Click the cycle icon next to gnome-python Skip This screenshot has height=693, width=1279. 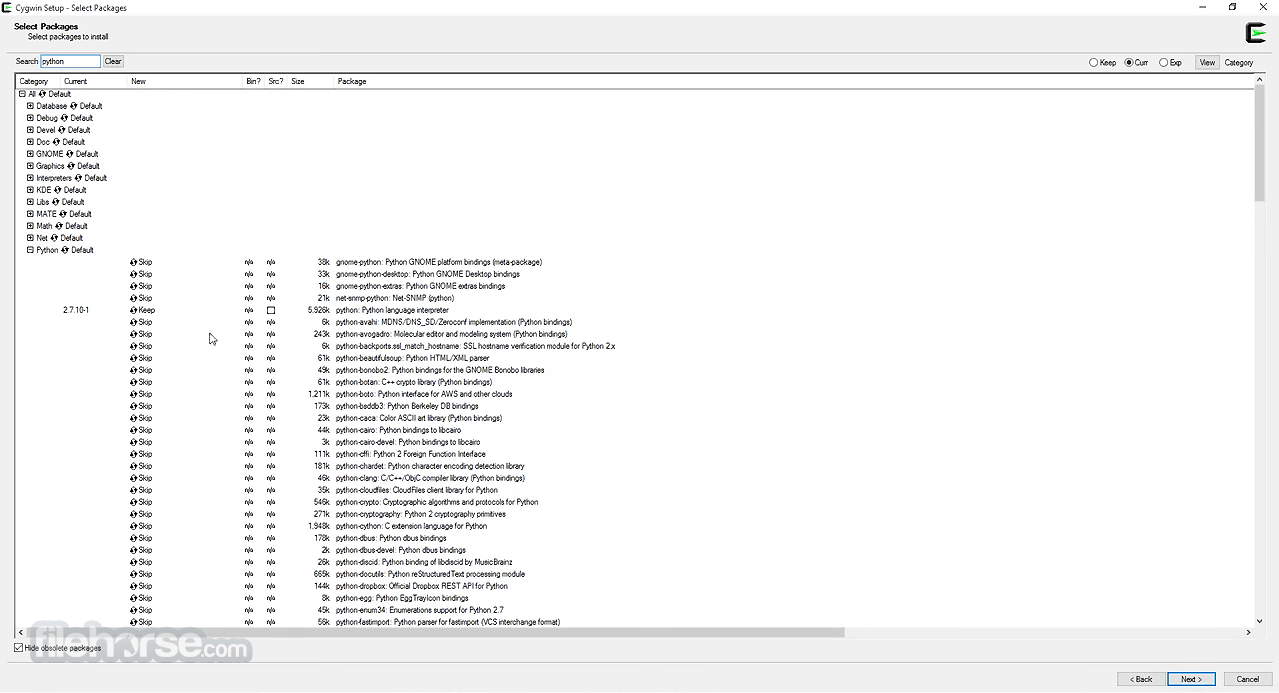tap(134, 262)
